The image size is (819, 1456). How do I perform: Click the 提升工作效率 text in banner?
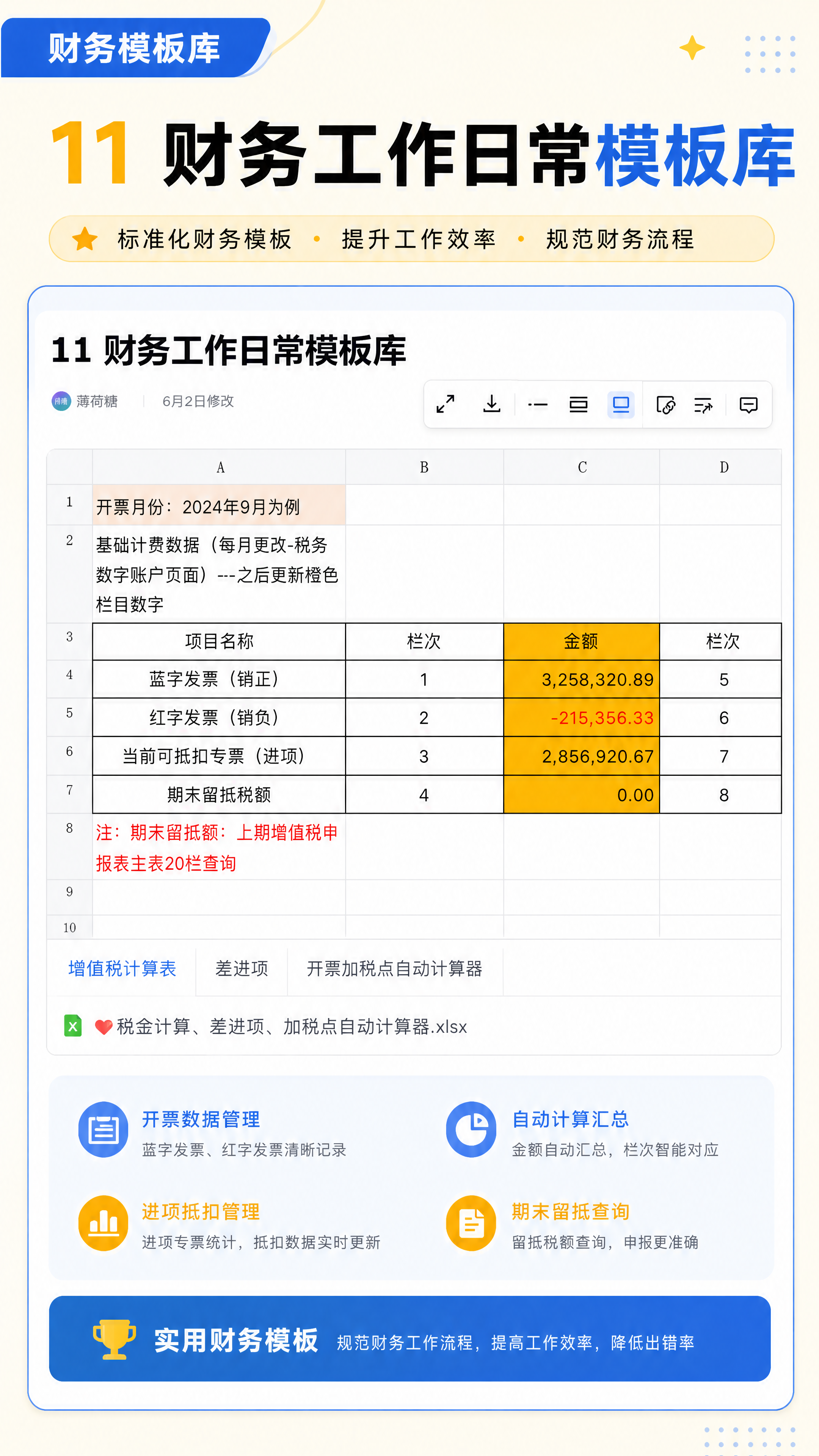pyautogui.click(x=419, y=239)
